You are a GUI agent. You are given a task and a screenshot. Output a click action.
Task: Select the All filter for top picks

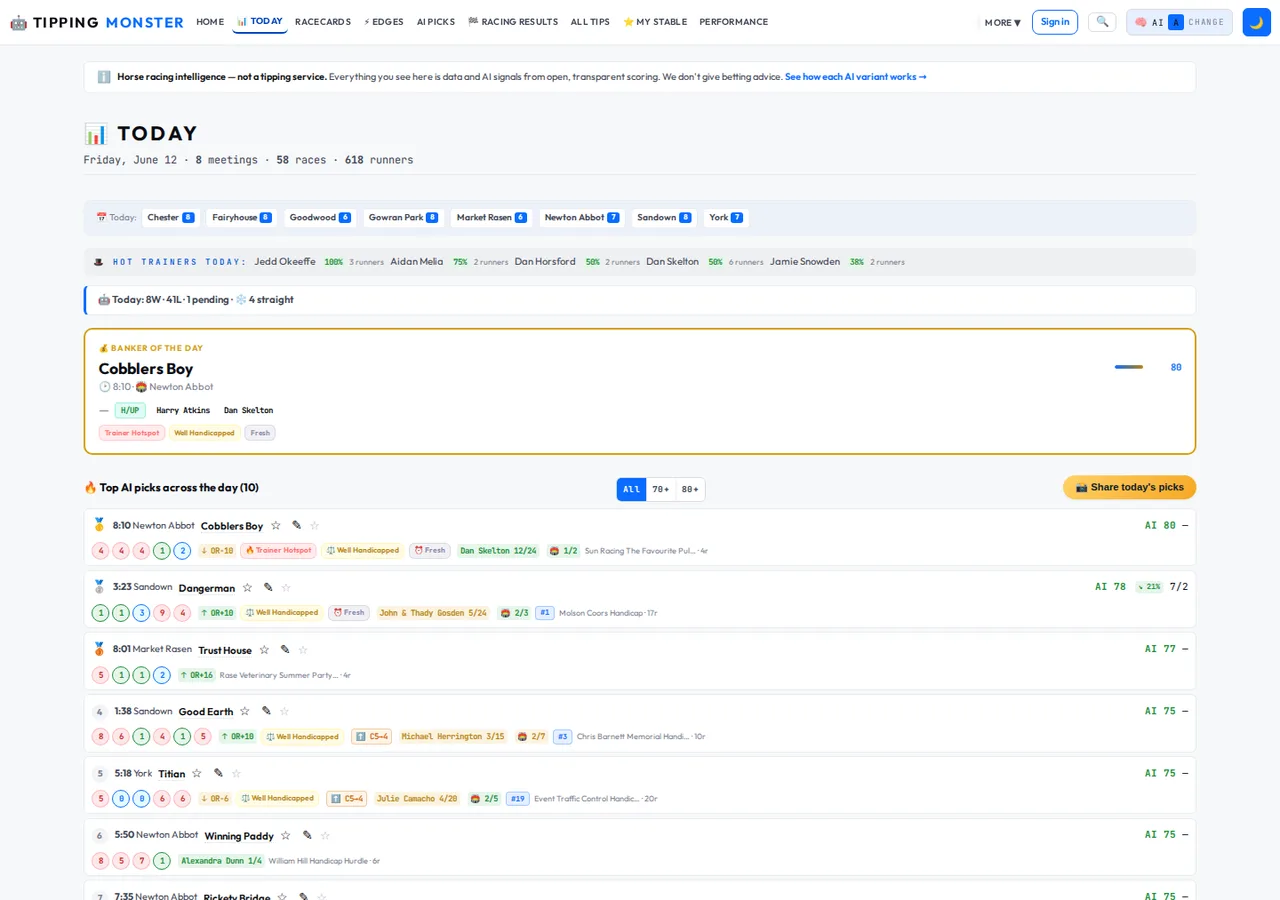click(x=632, y=489)
